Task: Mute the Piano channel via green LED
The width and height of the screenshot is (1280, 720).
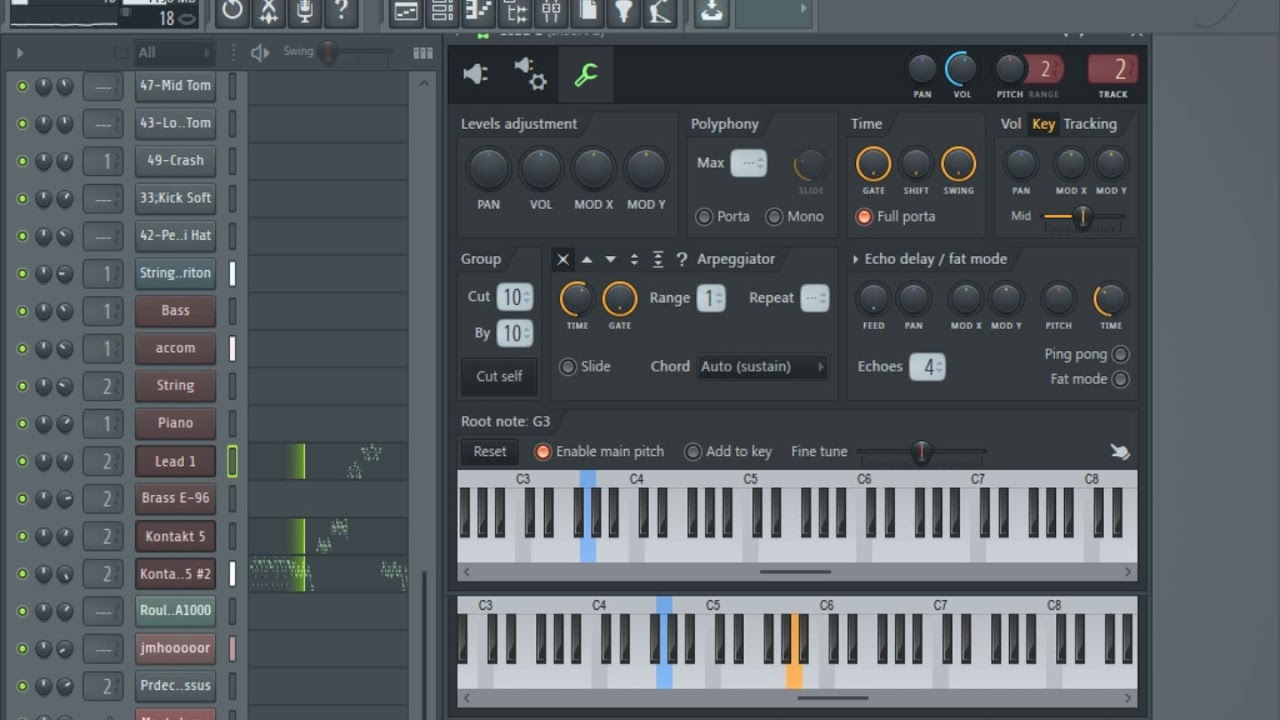Action: tap(22, 424)
